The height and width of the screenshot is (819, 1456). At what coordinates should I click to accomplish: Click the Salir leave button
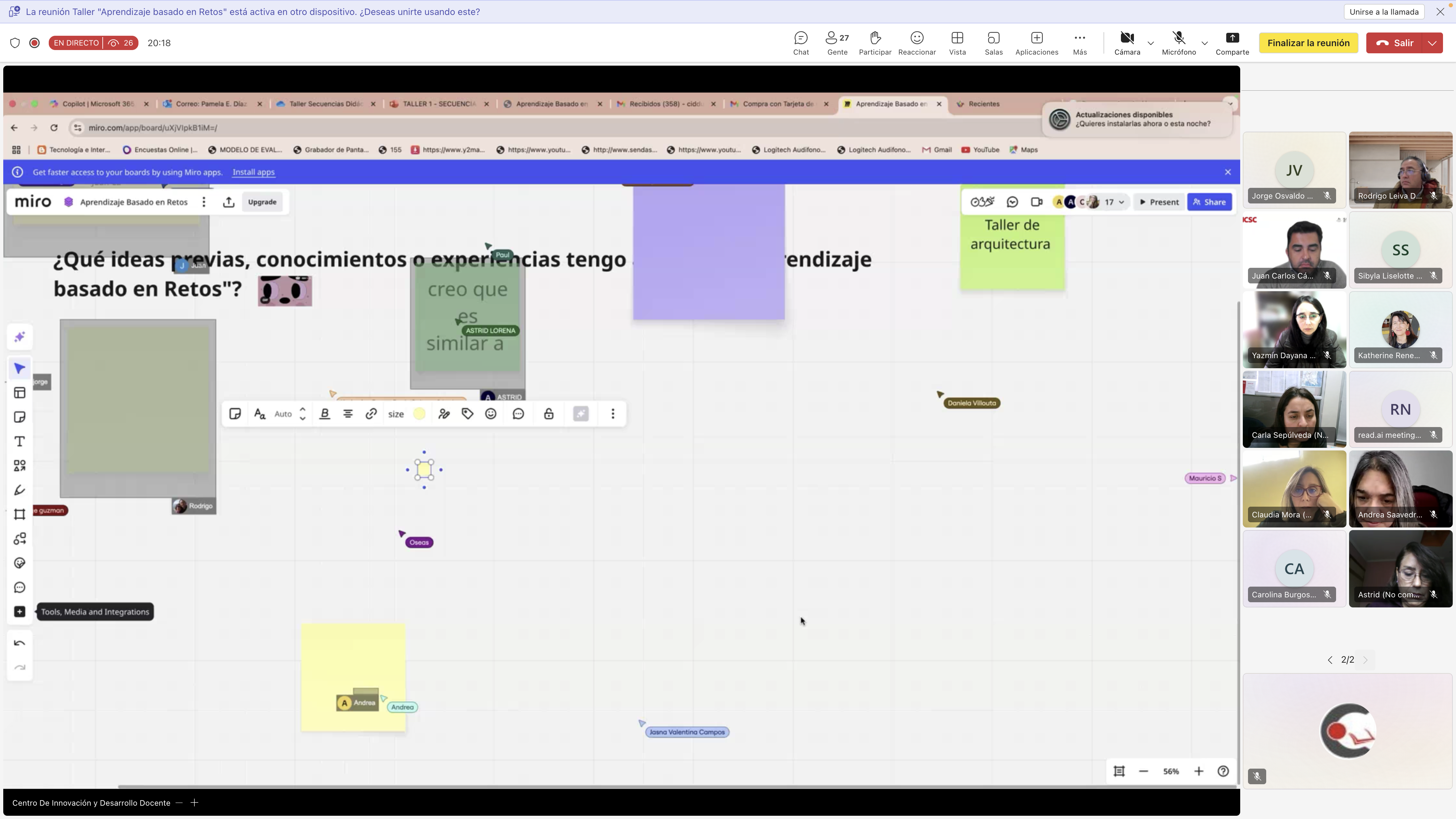(1394, 43)
